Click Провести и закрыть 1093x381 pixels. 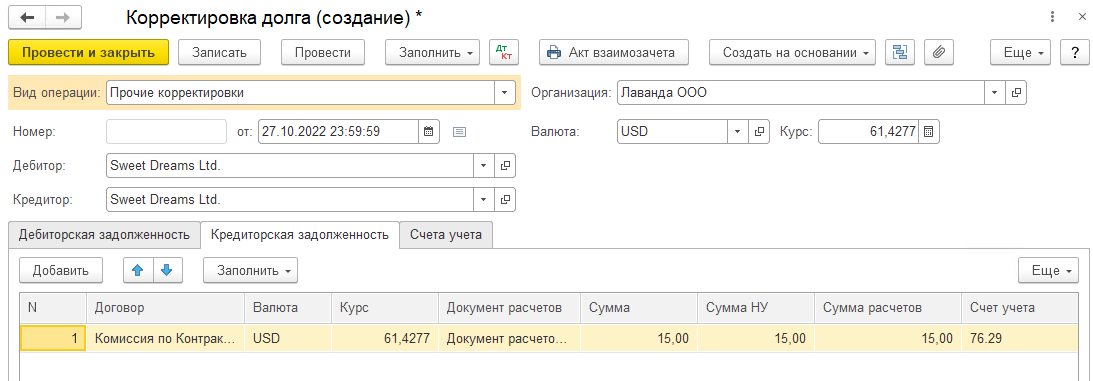point(88,52)
